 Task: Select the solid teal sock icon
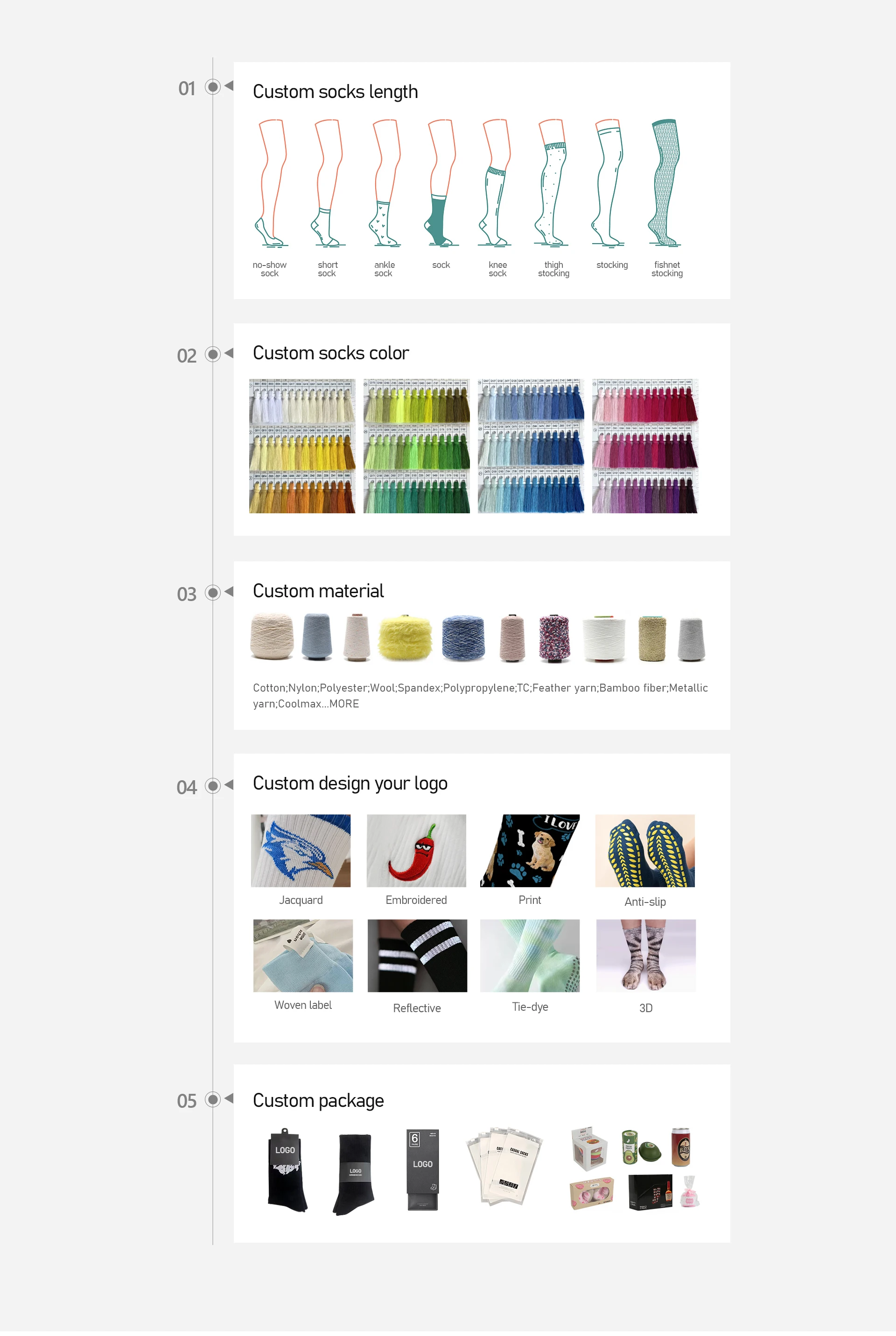coord(441,183)
